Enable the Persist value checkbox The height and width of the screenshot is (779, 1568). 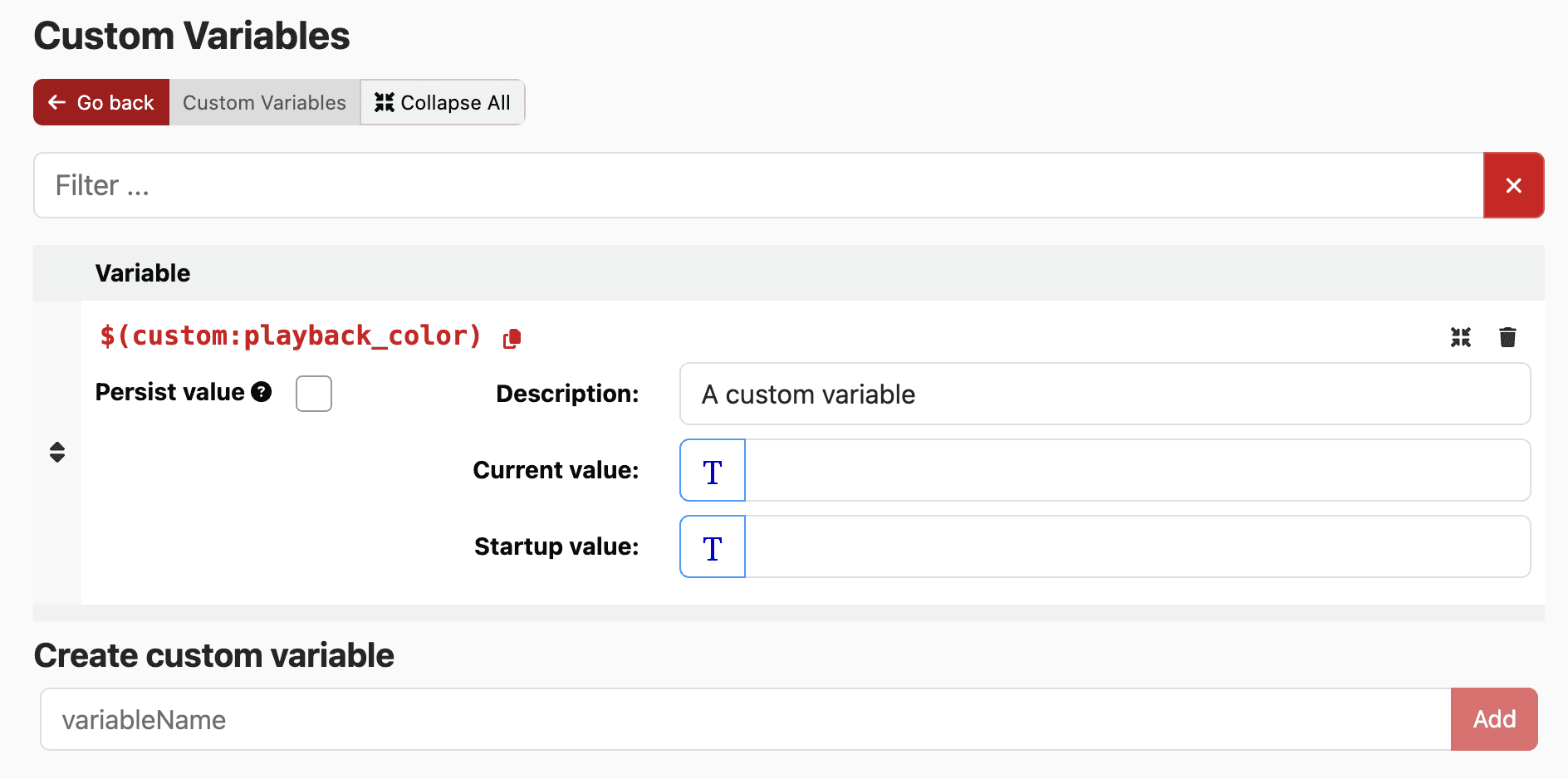[314, 394]
